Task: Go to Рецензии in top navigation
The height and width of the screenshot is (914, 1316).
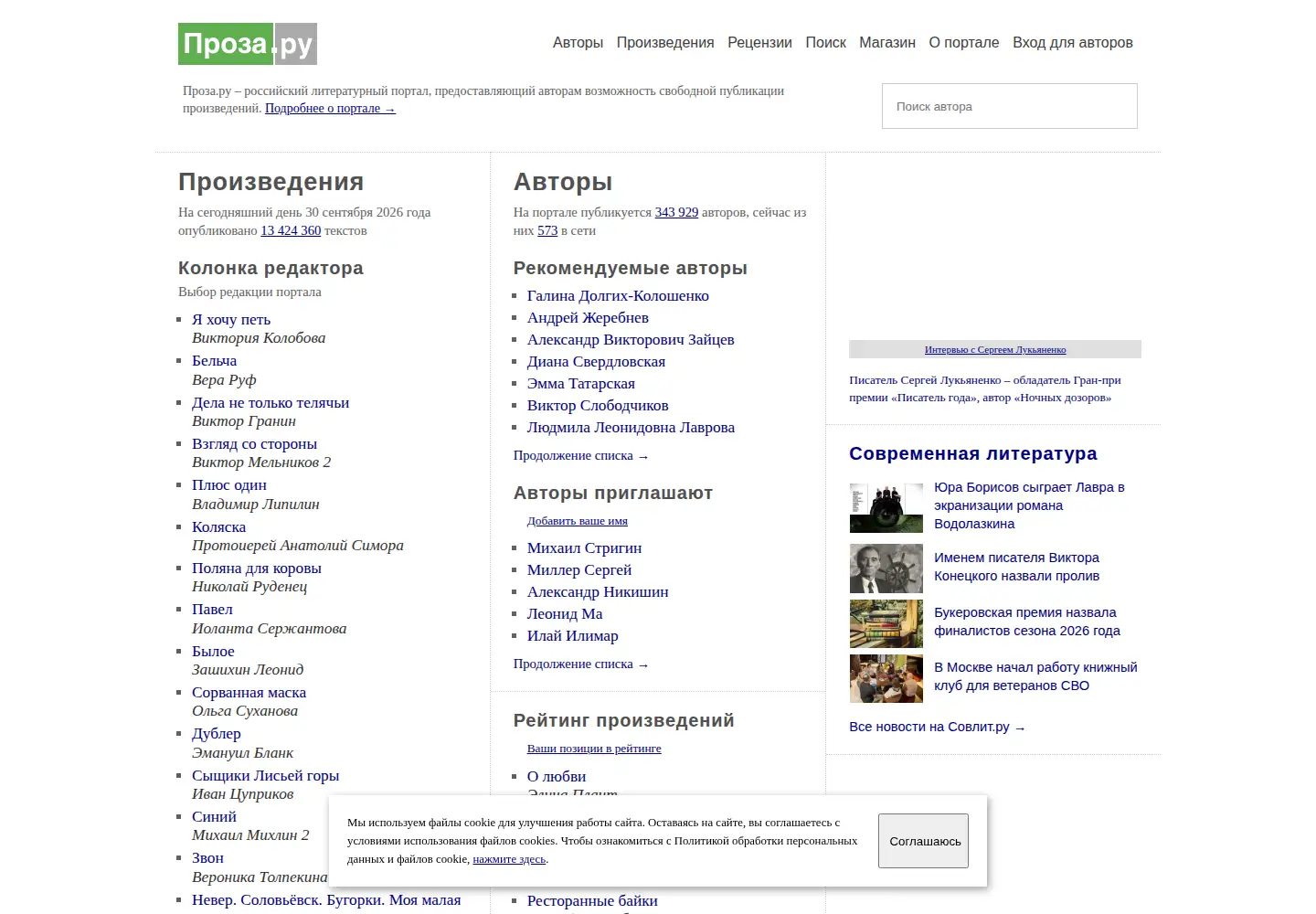Action: [x=759, y=42]
